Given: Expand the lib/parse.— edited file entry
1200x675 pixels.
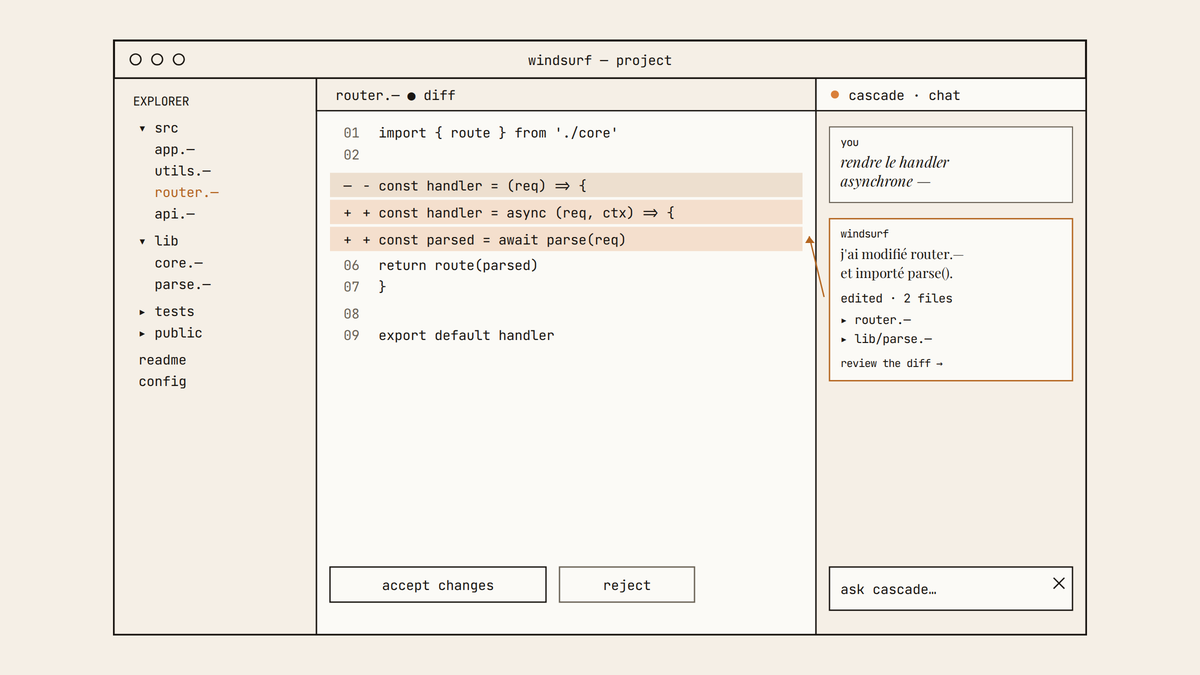Looking at the screenshot, I should (x=844, y=340).
